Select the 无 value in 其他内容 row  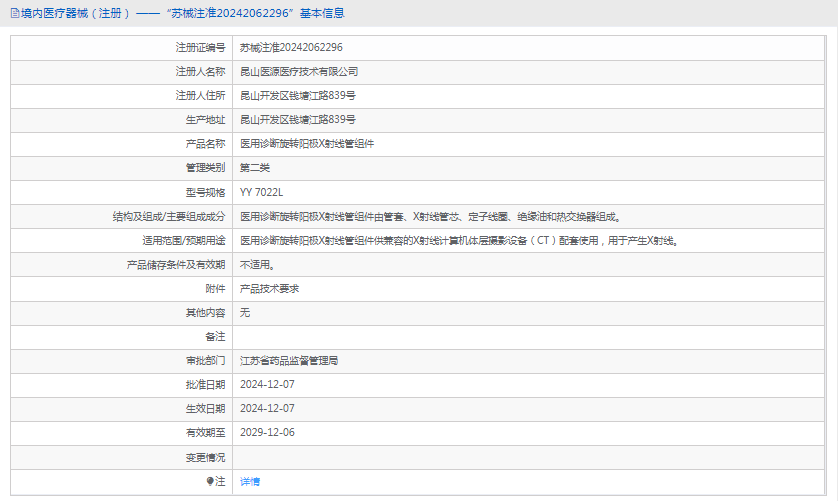pos(245,313)
